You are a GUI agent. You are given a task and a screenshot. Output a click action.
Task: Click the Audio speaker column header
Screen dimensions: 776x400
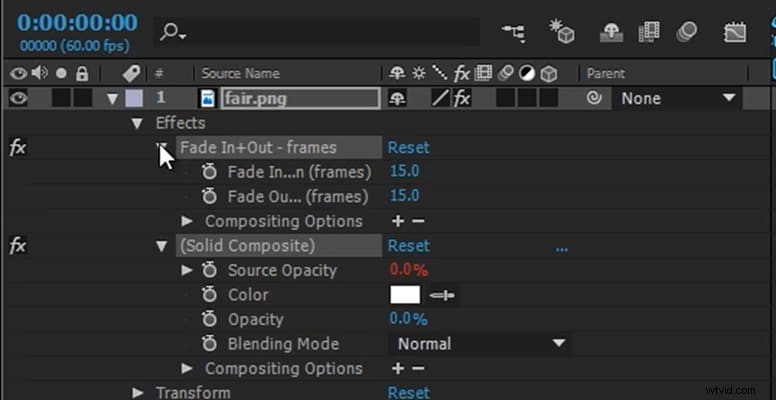(40, 74)
